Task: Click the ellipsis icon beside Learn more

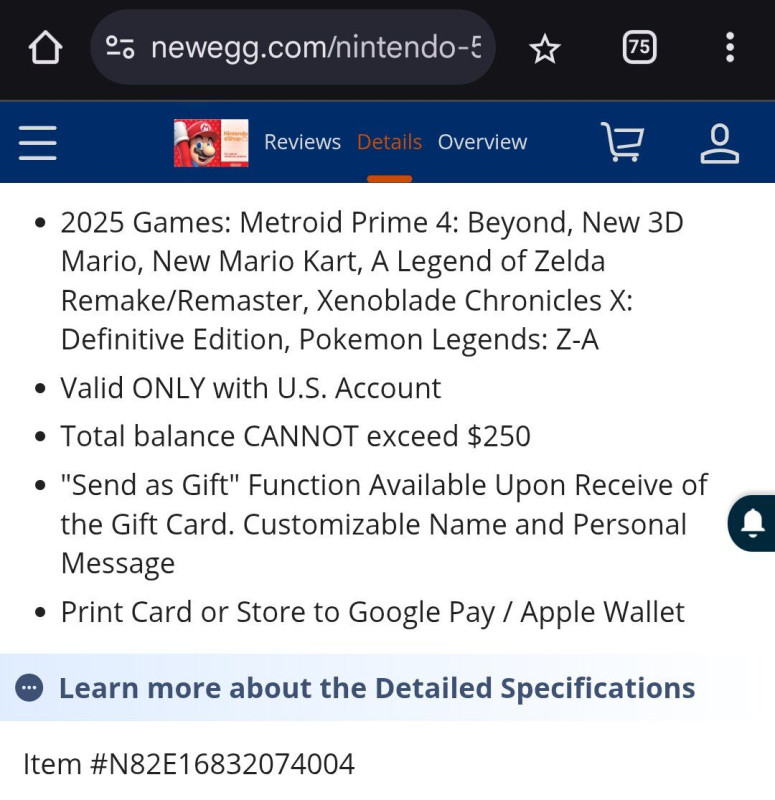Action: pos(30,688)
